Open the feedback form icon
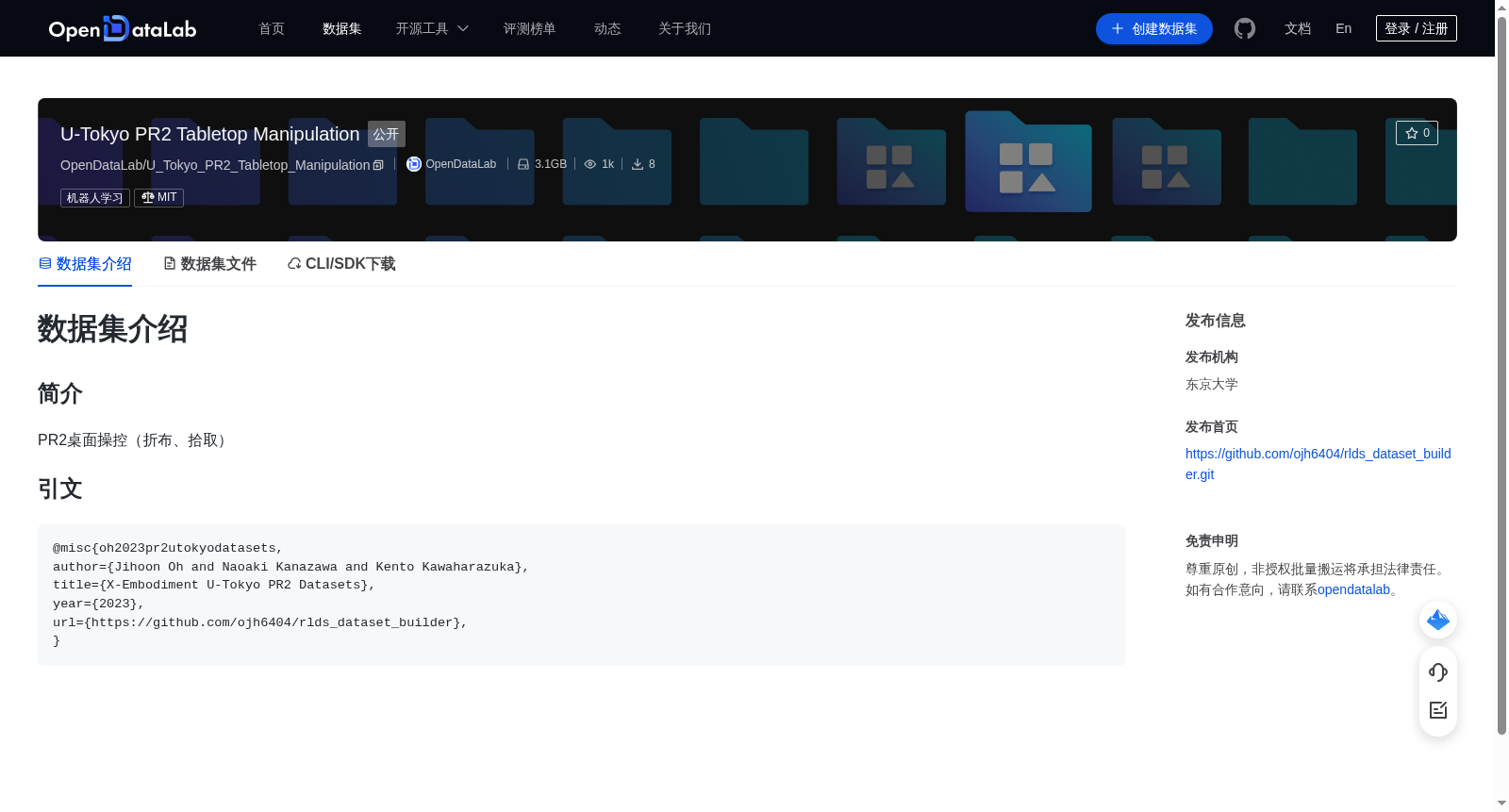Screen dimensions: 1509x812 pyautogui.click(x=1438, y=710)
